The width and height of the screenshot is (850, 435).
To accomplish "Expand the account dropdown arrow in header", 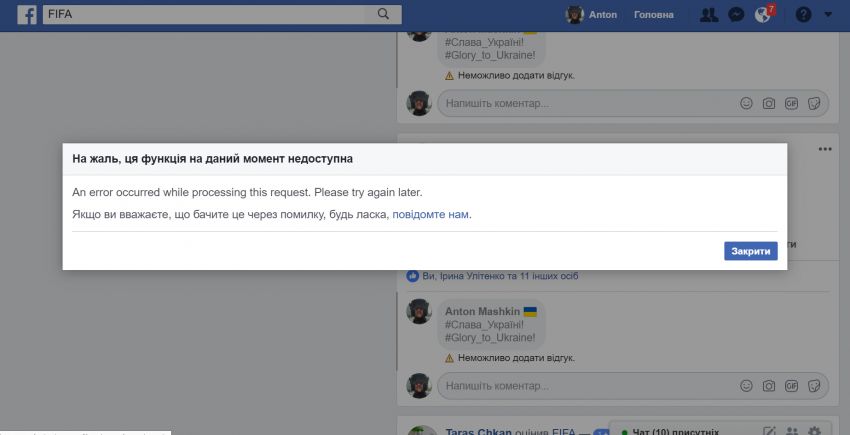I will [x=828, y=15].
